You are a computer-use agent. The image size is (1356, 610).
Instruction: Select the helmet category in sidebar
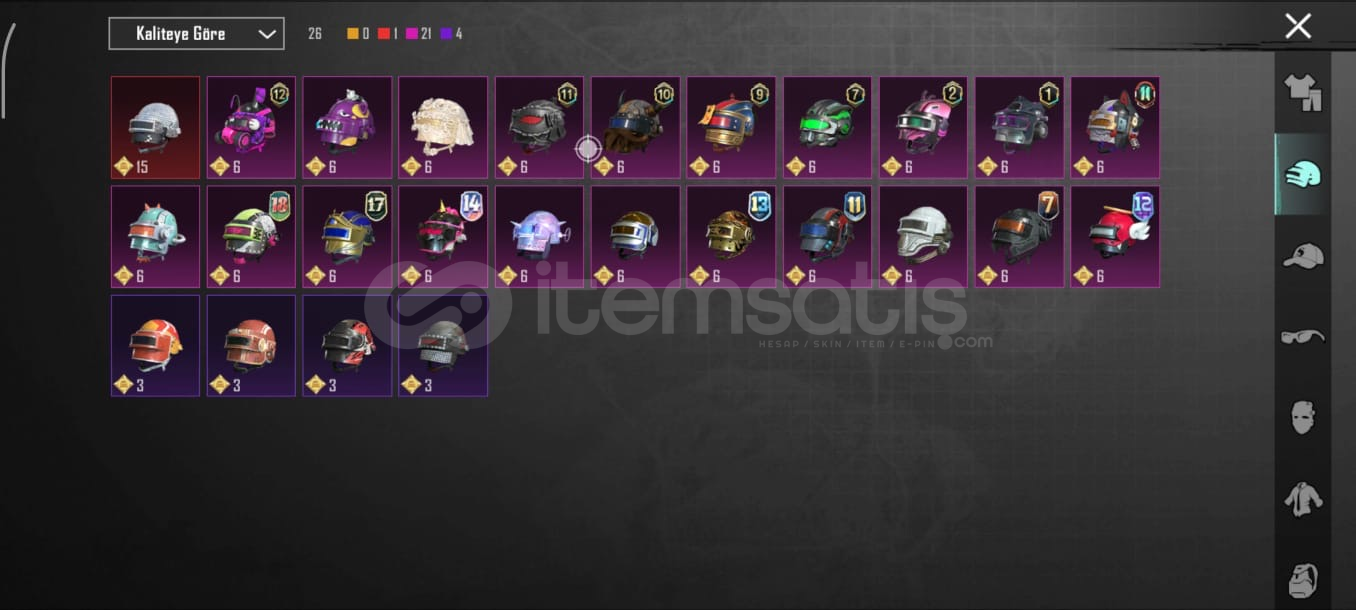(1303, 174)
